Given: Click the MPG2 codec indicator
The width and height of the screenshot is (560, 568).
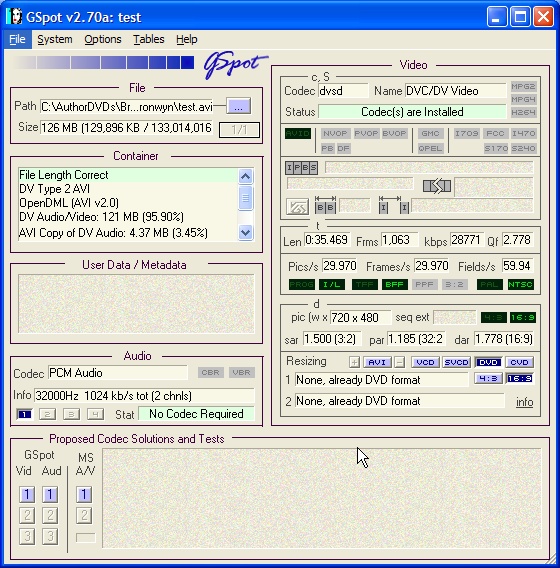Looking at the screenshot, I should 523,86.
